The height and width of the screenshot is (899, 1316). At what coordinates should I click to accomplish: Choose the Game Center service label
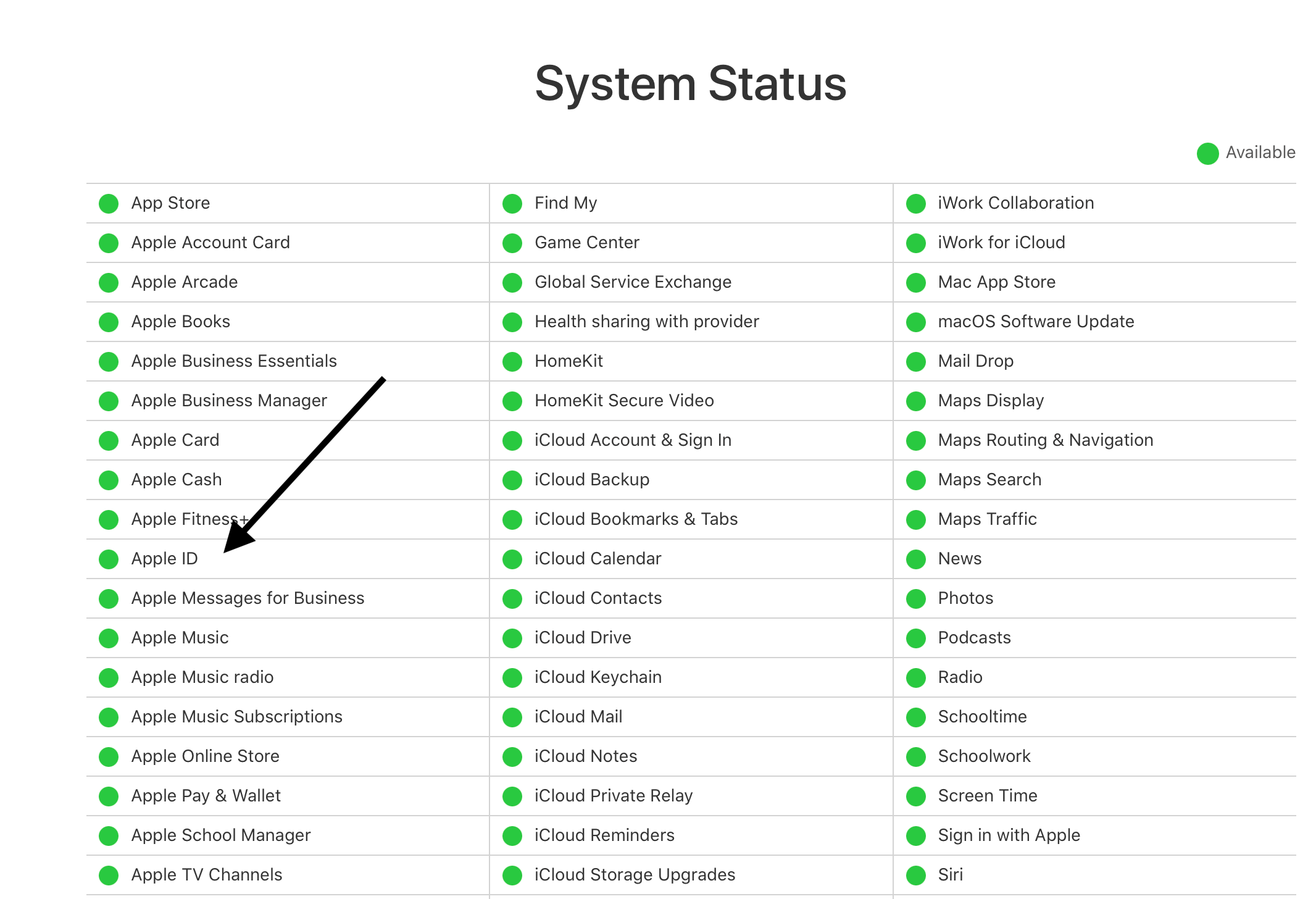pos(586,243)
